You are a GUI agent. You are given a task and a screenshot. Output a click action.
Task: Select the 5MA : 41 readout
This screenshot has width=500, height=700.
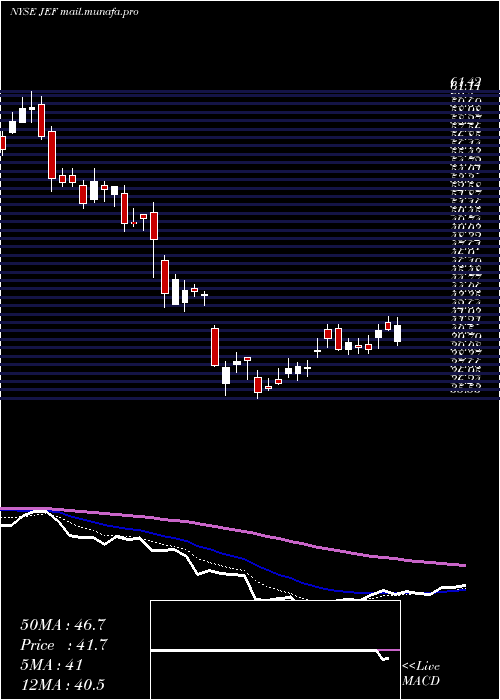click(x=52, y=665)
